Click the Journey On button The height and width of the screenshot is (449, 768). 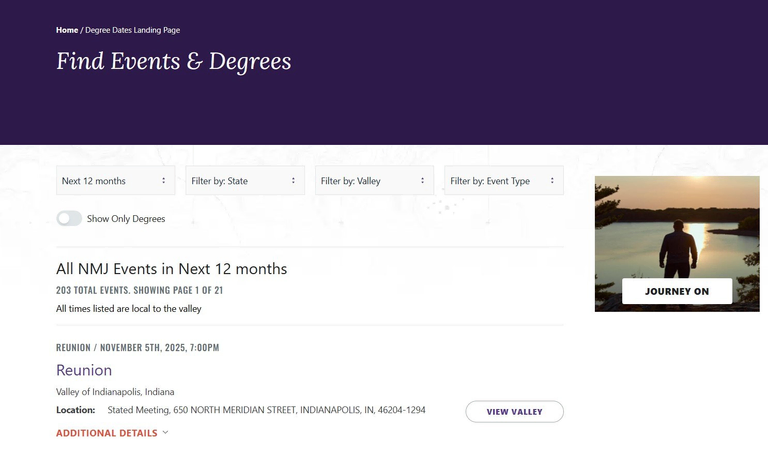point(677,291)
